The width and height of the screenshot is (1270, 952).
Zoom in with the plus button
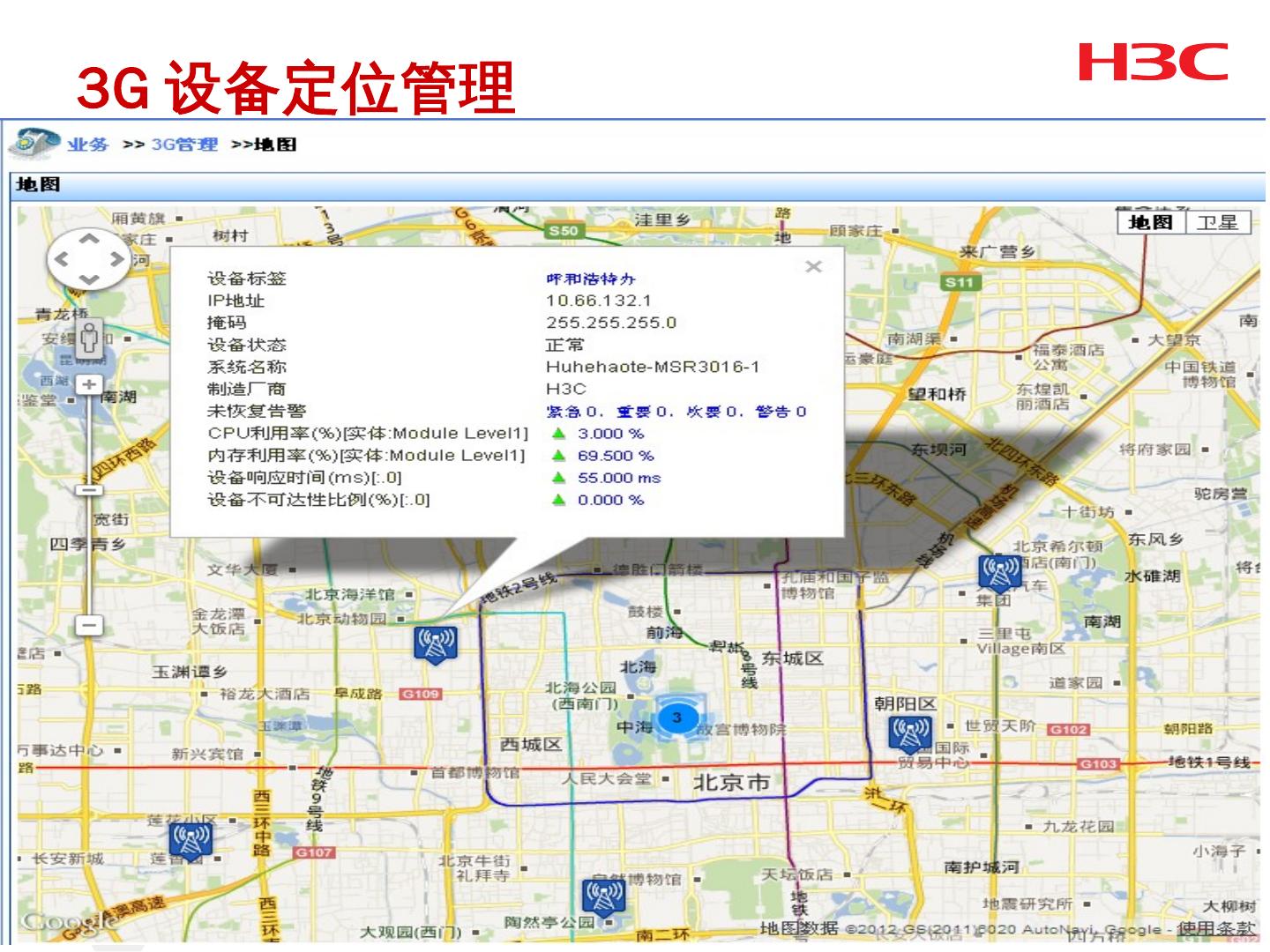tap(89, 384)
